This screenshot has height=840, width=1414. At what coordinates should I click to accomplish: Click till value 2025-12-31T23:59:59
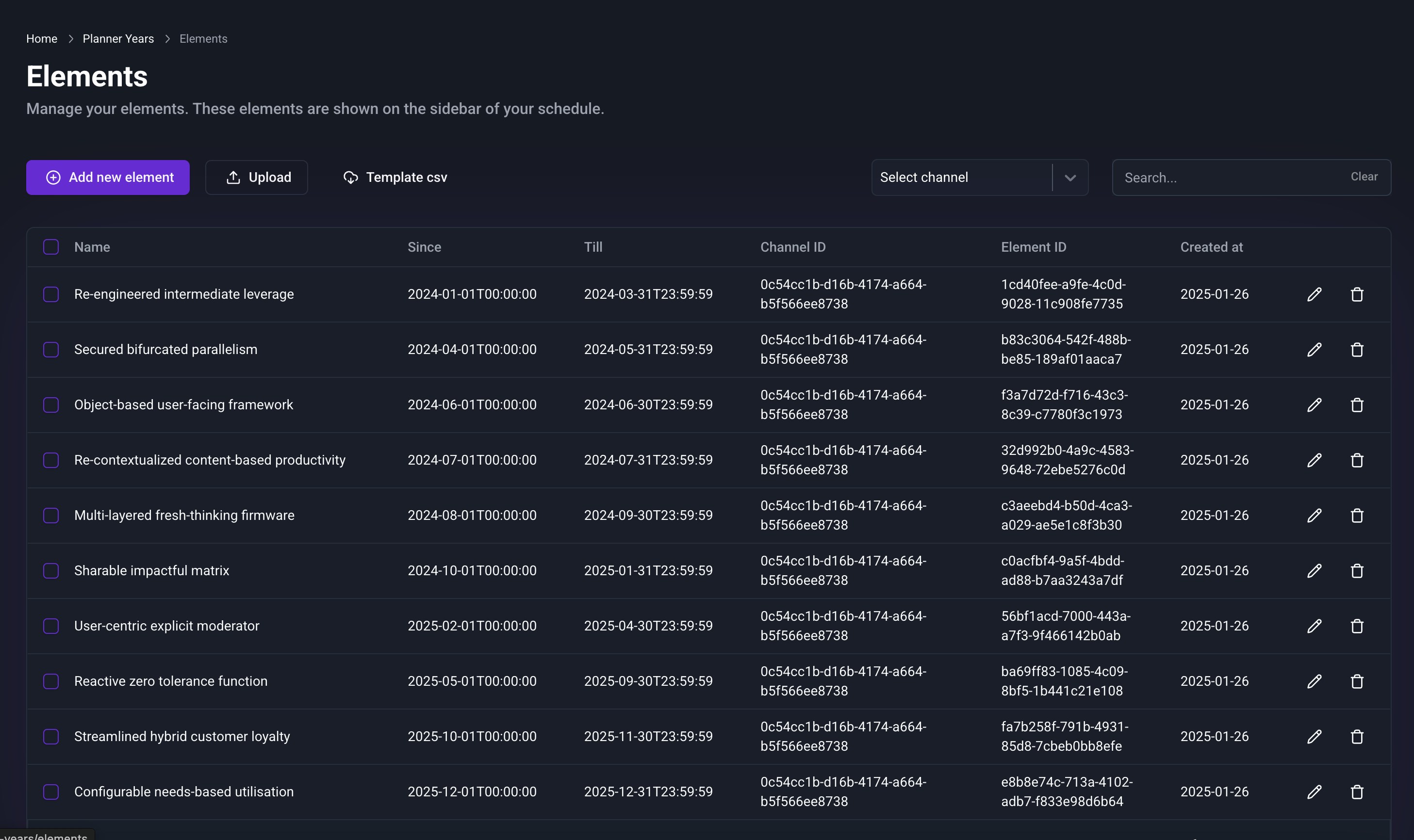[x=648, y=792]
